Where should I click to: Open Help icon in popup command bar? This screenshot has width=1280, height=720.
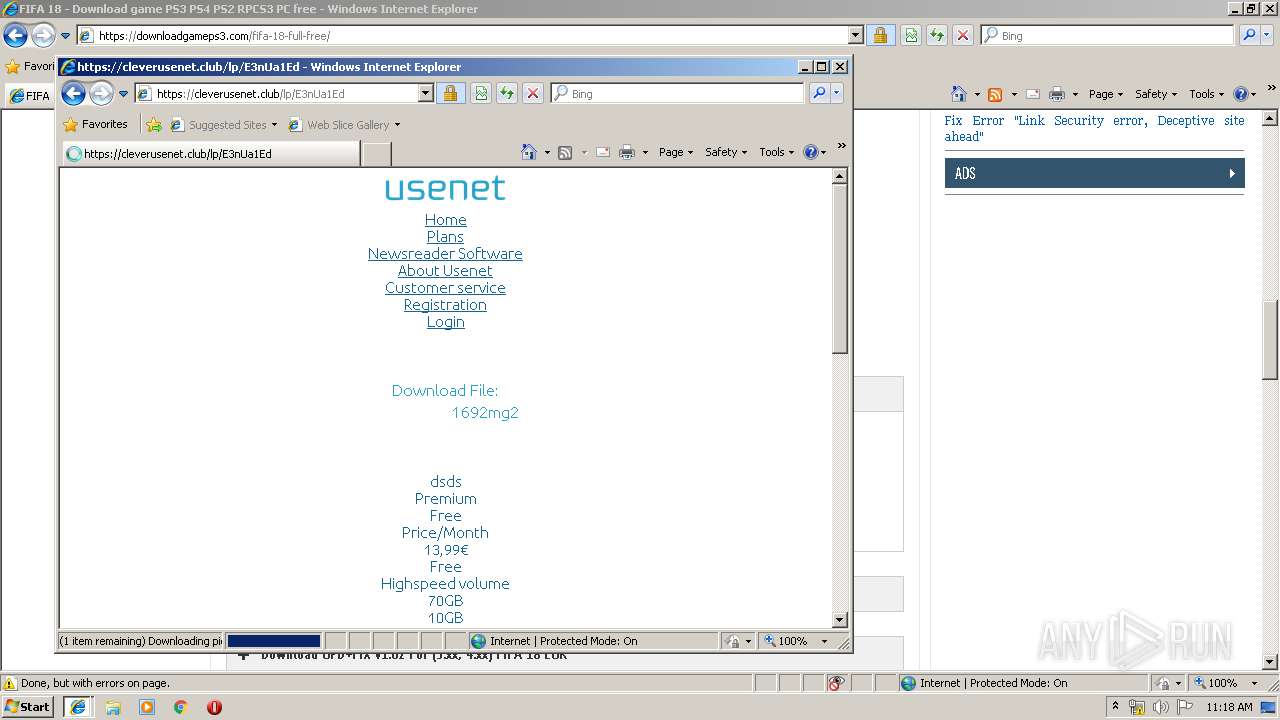810,152
